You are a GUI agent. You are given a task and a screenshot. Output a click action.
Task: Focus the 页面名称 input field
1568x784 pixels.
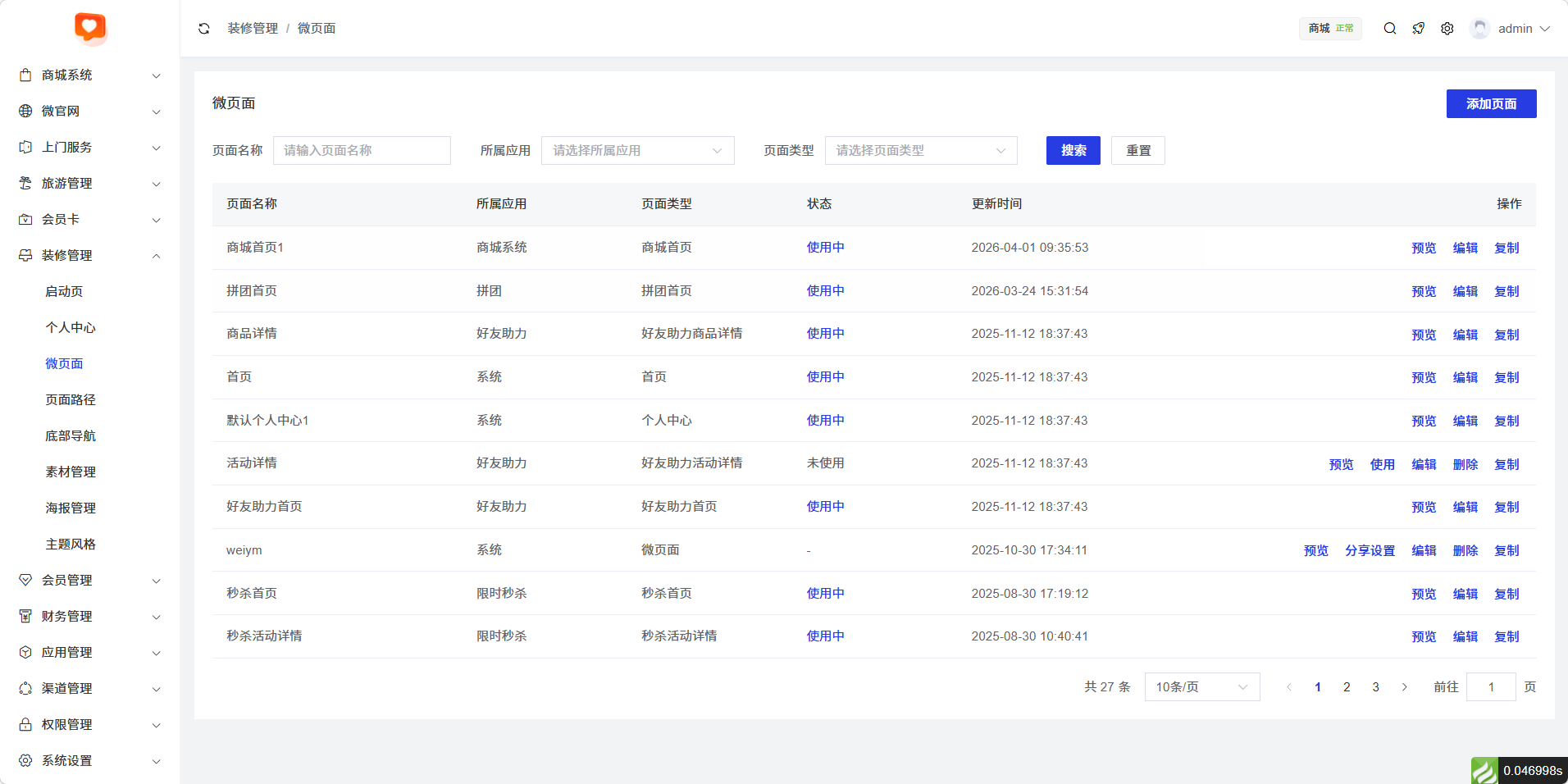(362, 151)
